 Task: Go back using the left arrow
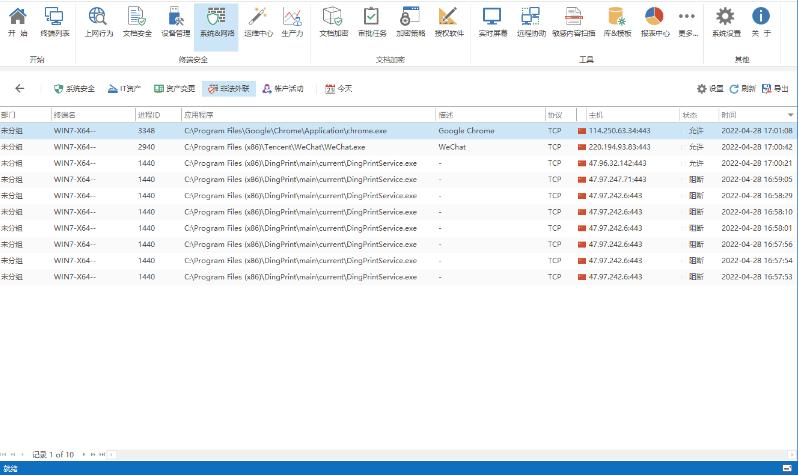[19, 89]
